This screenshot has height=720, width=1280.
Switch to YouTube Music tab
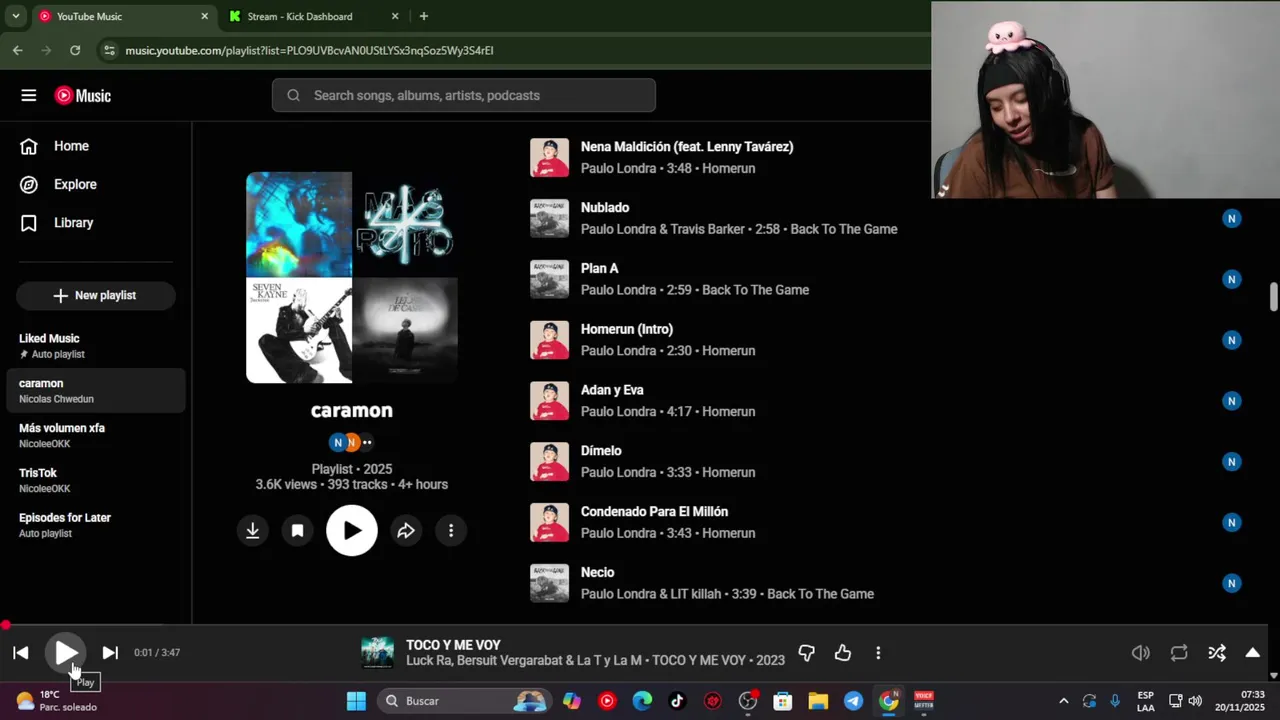pos(122,16)
